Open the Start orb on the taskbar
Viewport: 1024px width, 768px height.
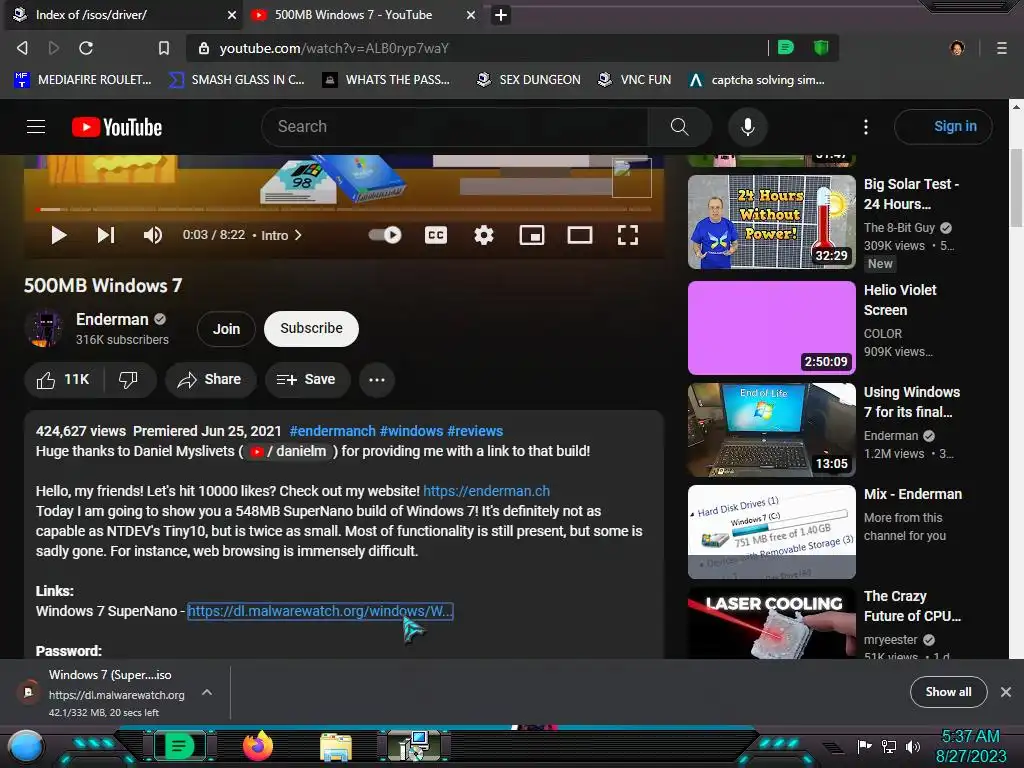26,748
